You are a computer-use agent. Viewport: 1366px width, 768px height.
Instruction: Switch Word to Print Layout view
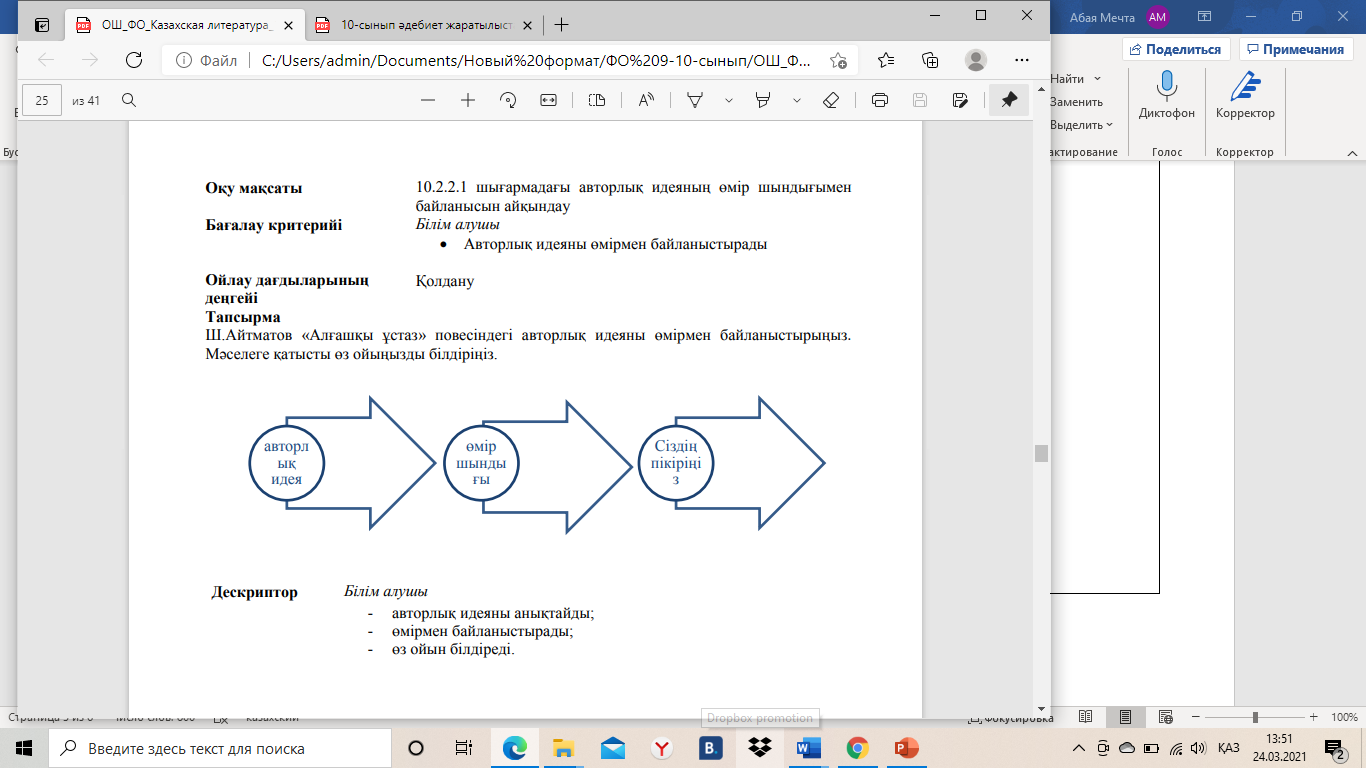click(x=1126, y=718)
